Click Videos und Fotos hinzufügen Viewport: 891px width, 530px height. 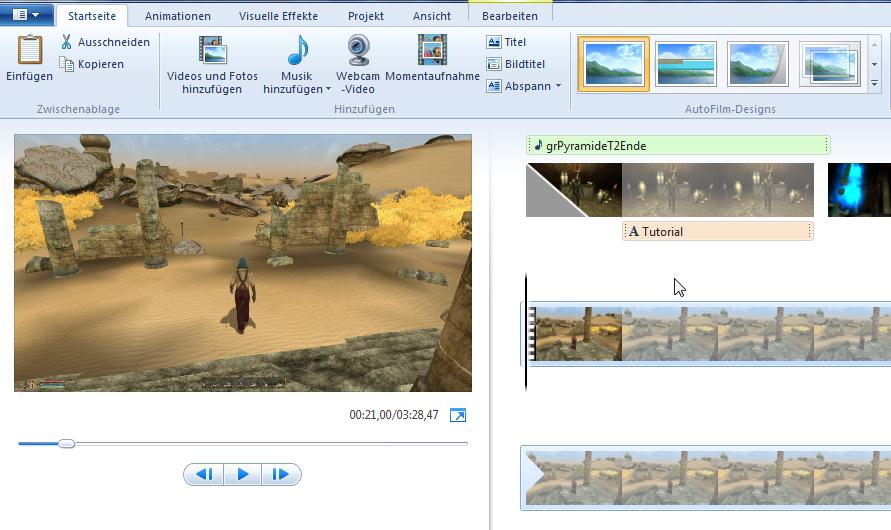(x=212, y=65)
